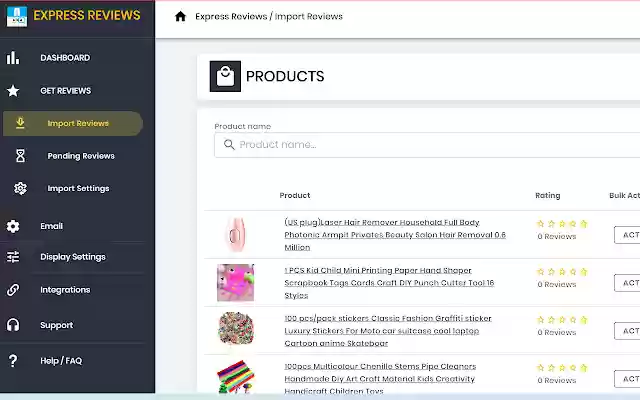Focus the Product name search field
Viewport: 640px width, 400px height.
(427, 144)
